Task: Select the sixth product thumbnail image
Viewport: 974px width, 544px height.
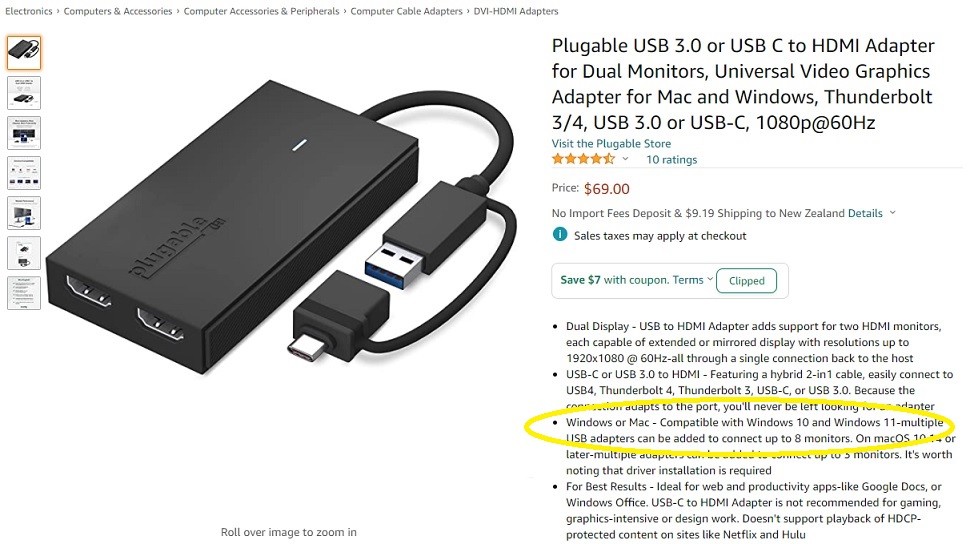Action: pos(24,253)
